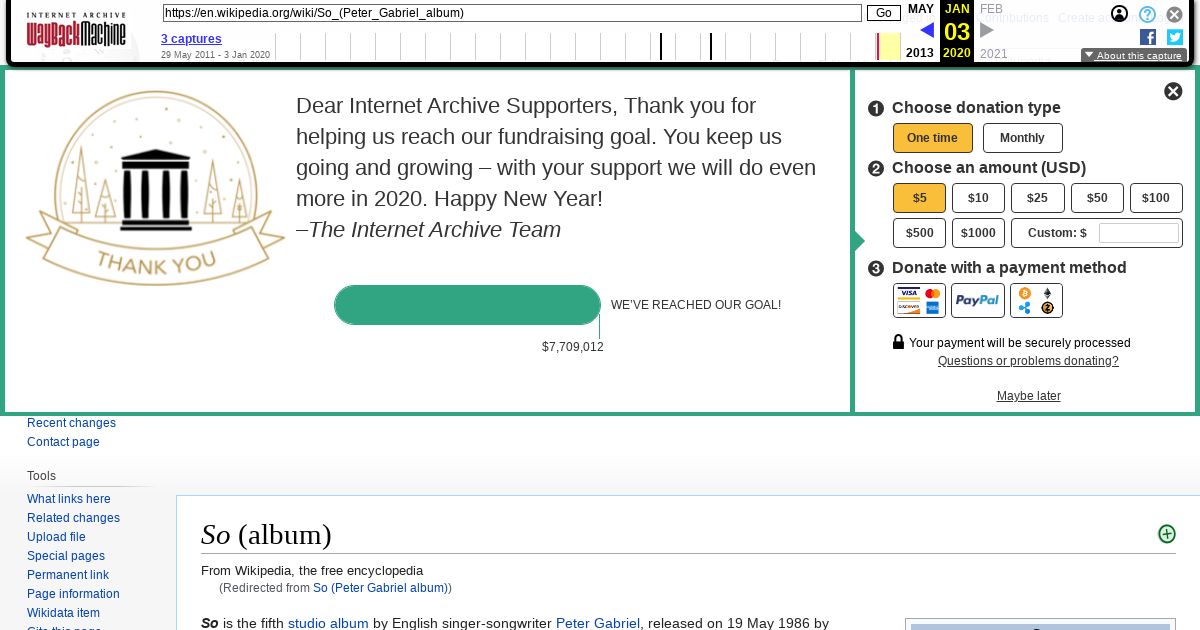Close the donation banner
Viewport: 1200px width, 630px height.
1173,91
